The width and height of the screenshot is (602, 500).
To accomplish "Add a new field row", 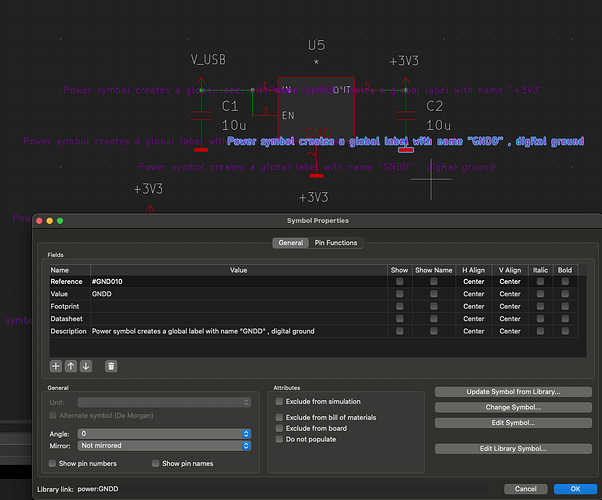I will (x=56, y=366).
